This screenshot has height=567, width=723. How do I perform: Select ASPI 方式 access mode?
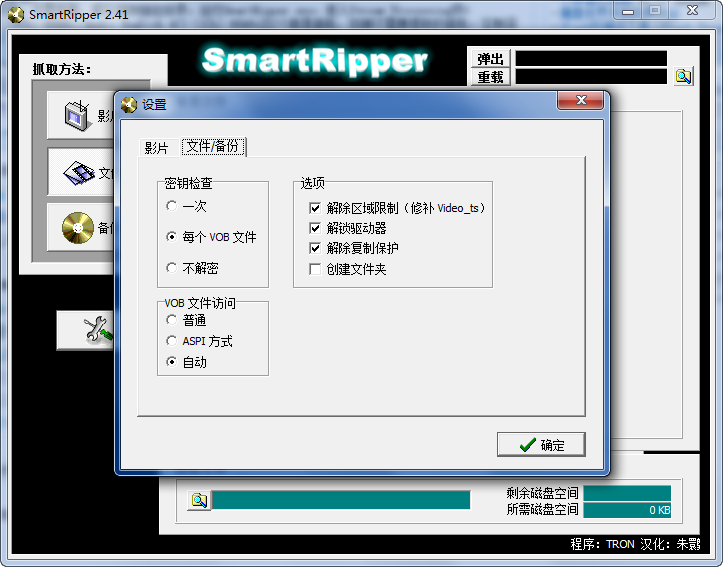[172, 341]
